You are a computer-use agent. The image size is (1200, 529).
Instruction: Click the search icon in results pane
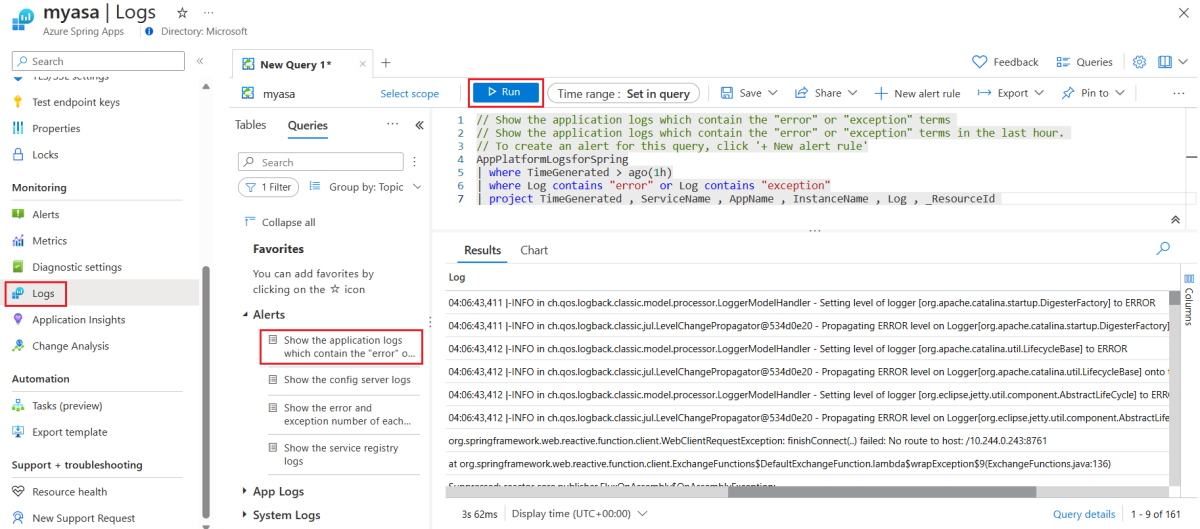pos(1163,248)
